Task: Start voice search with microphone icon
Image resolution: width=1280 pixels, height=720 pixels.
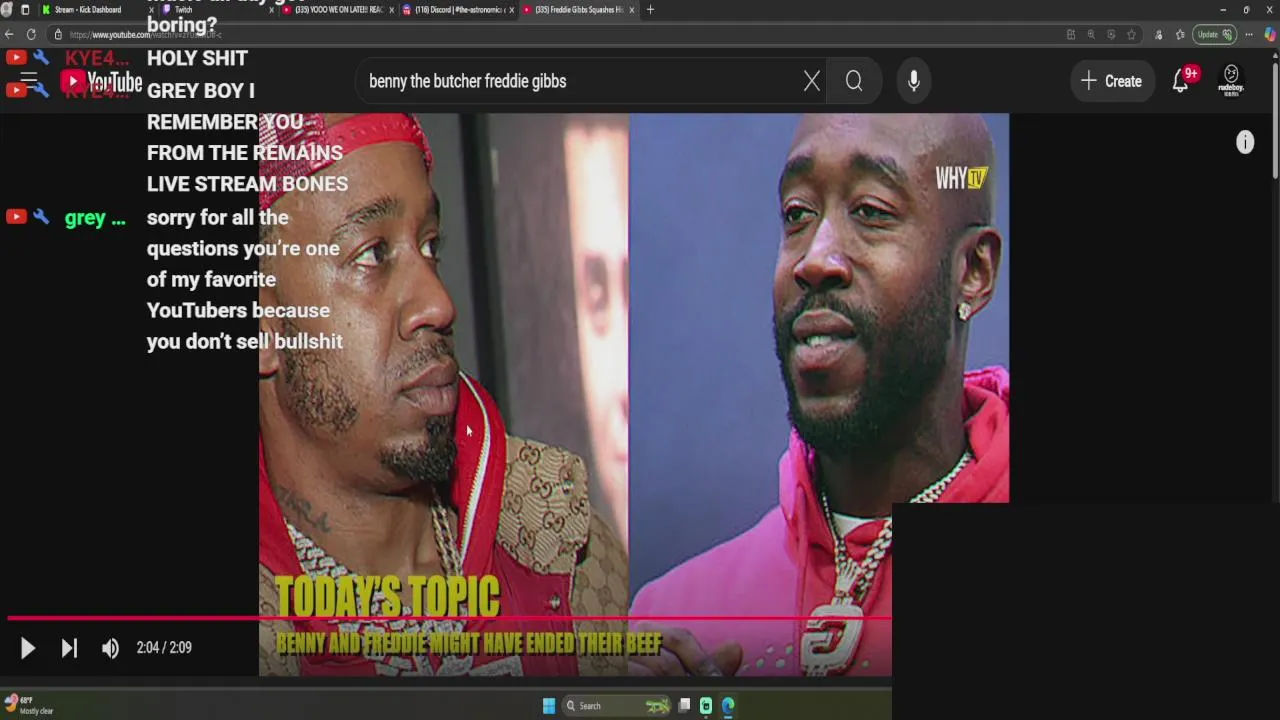Action: click(913, 81)
